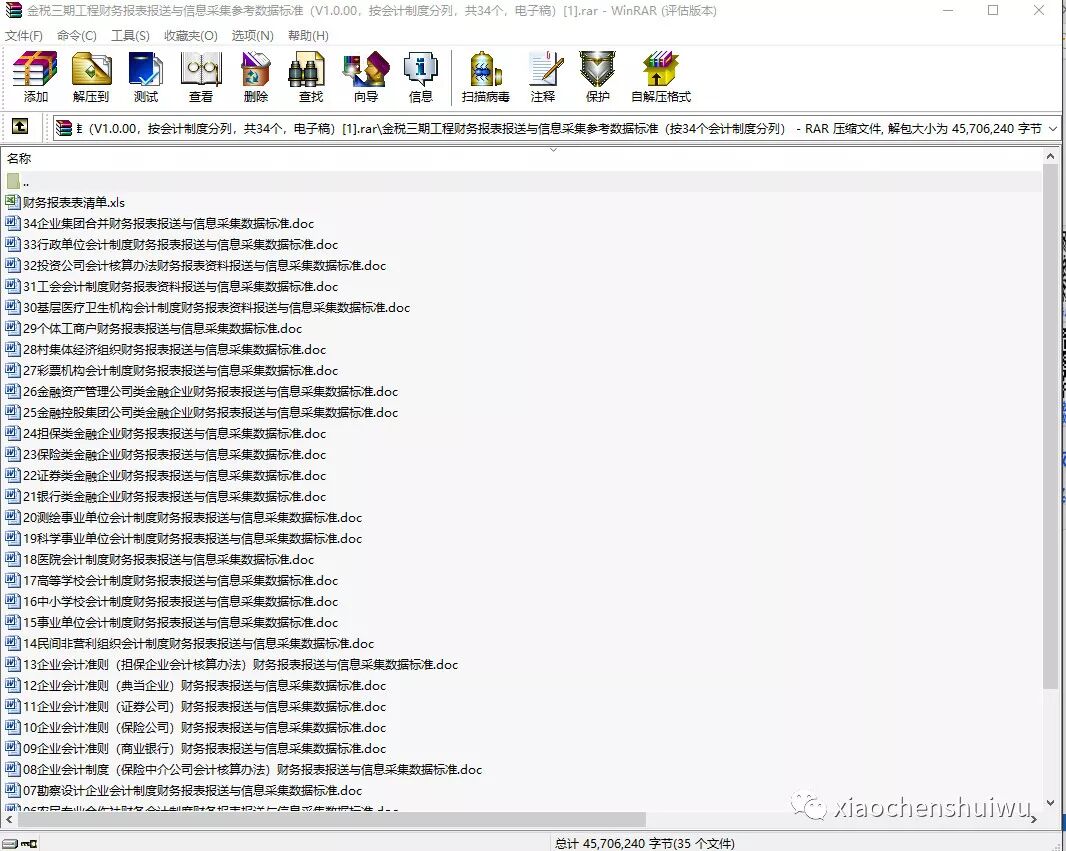Open the 文件(F) menu
Viewport: 1066px width, 851px height.
click(x=24, y=35)
